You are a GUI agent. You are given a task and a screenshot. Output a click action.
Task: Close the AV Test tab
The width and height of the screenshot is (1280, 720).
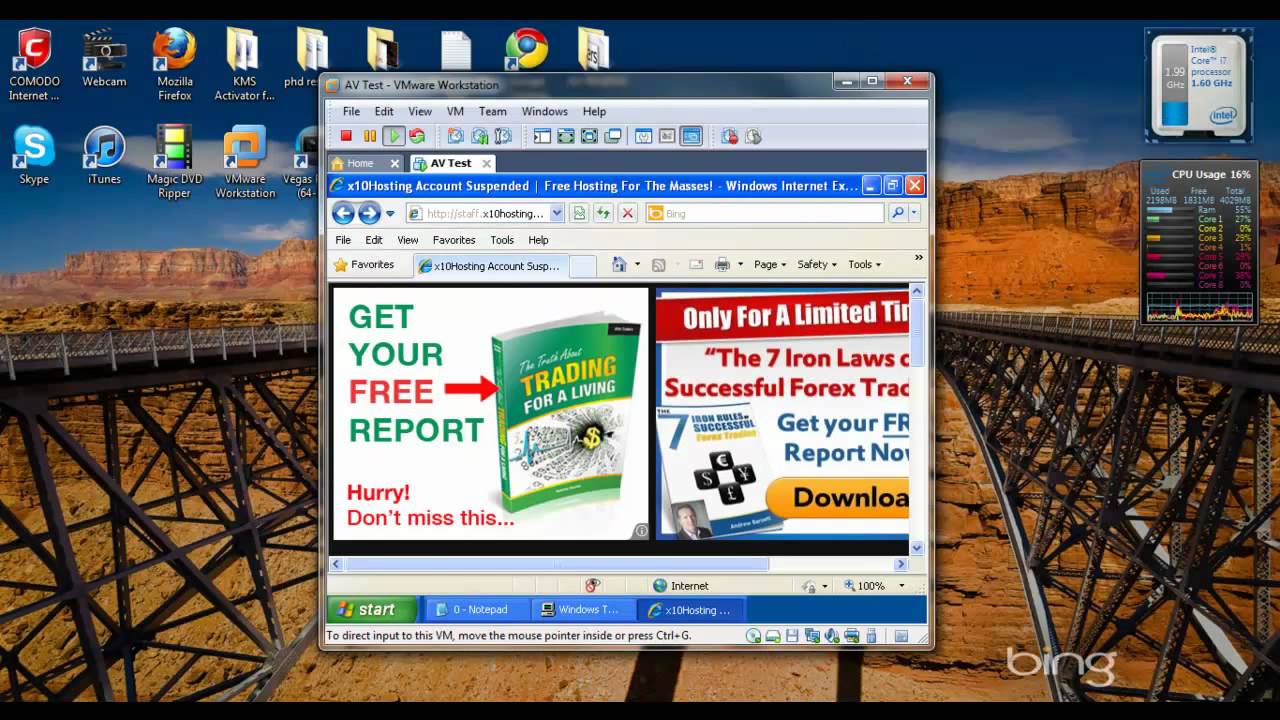point(487,163)
